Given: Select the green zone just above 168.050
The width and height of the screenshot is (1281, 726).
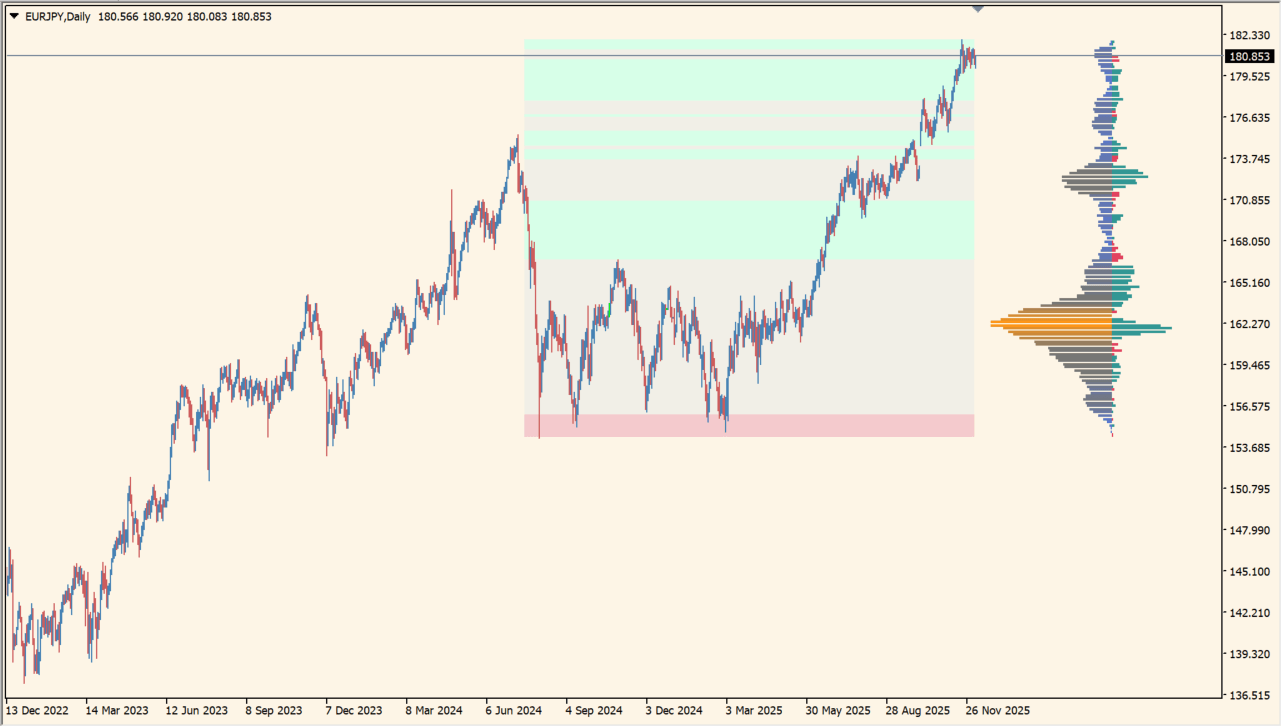Looking at the screenshot, I should tap(748, 230).
